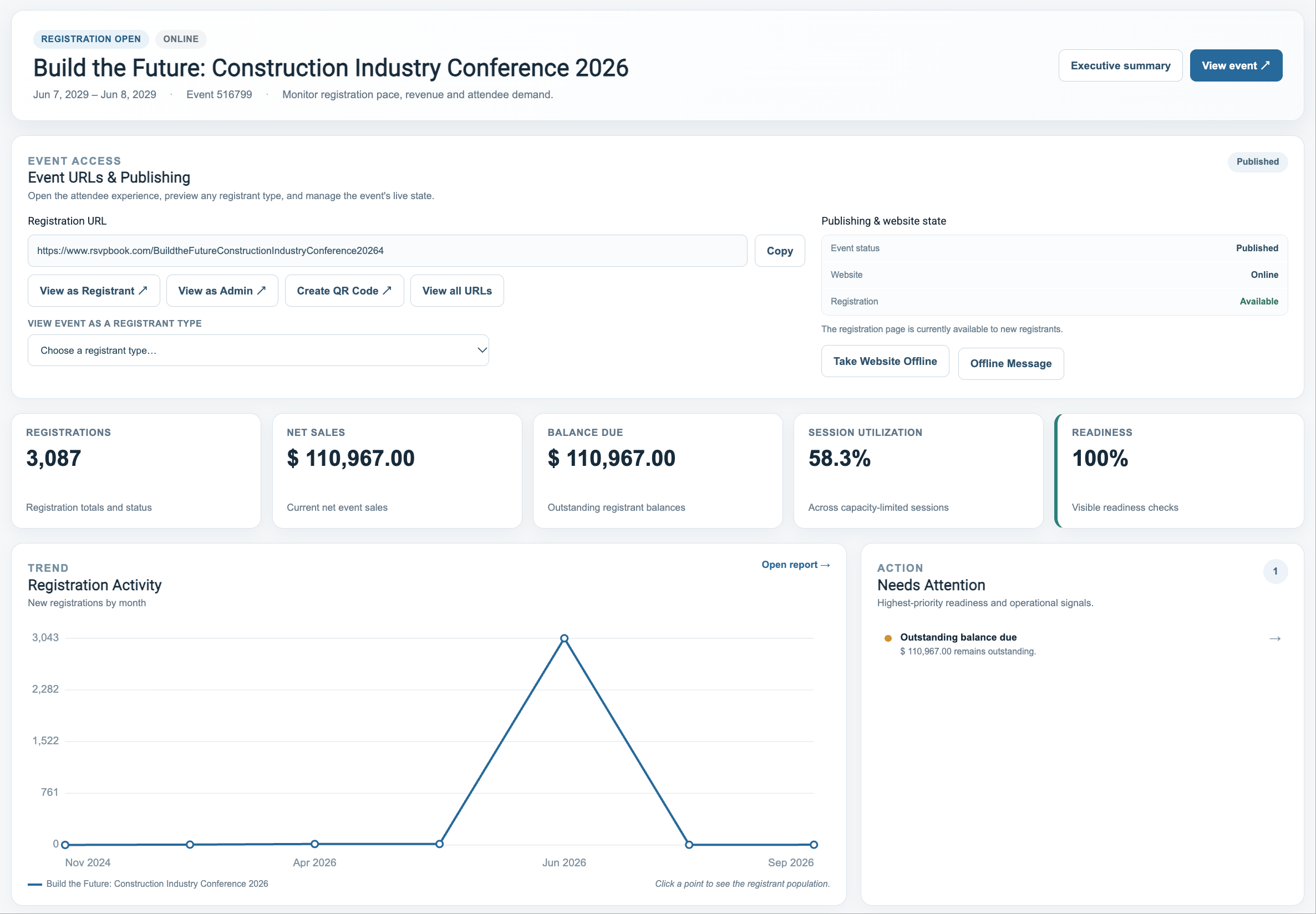This screenshot has width=1316, height=914.
Task: Click the Sep 2026 chart data point
Action: 814,845
